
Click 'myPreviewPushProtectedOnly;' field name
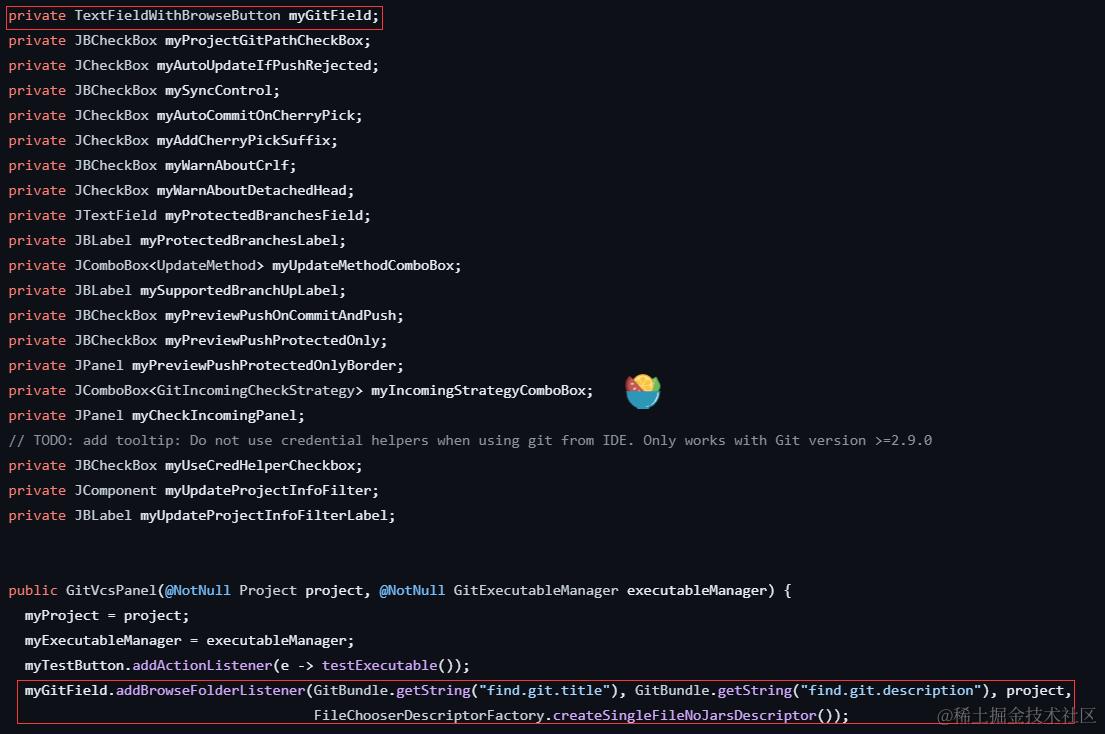tap(276, 341)
